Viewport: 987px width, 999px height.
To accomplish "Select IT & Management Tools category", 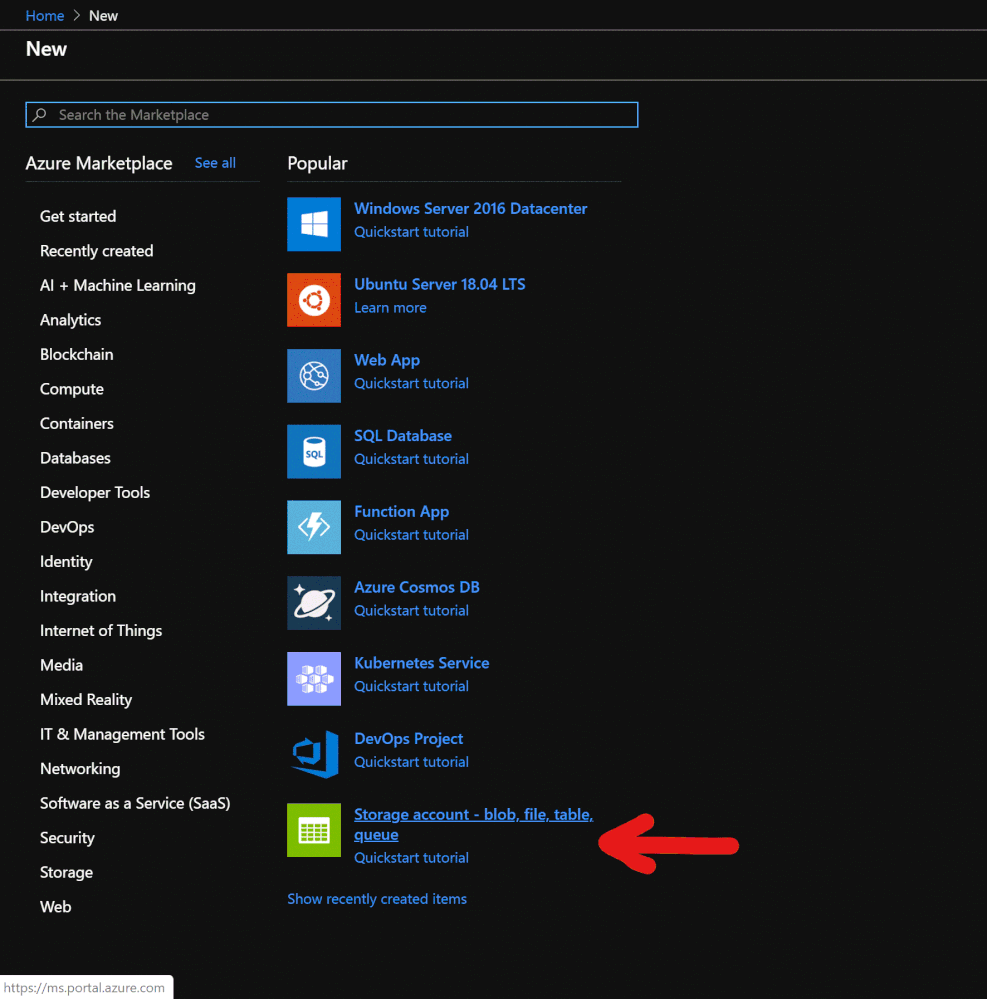I will 122,735.
